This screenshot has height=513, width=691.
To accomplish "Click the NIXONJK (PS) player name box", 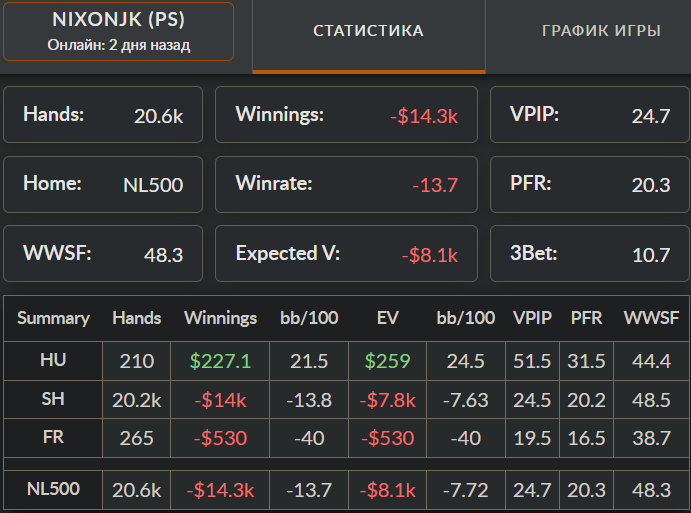I will click(x=118, y=32).
